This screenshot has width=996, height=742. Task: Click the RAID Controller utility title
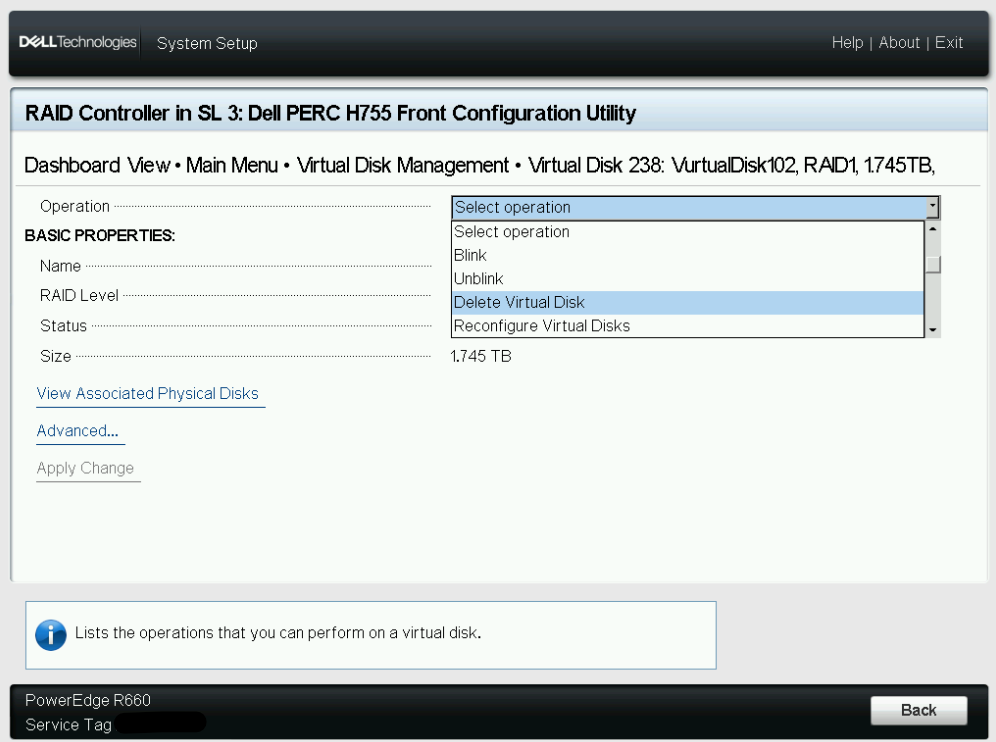click(330, 113)
